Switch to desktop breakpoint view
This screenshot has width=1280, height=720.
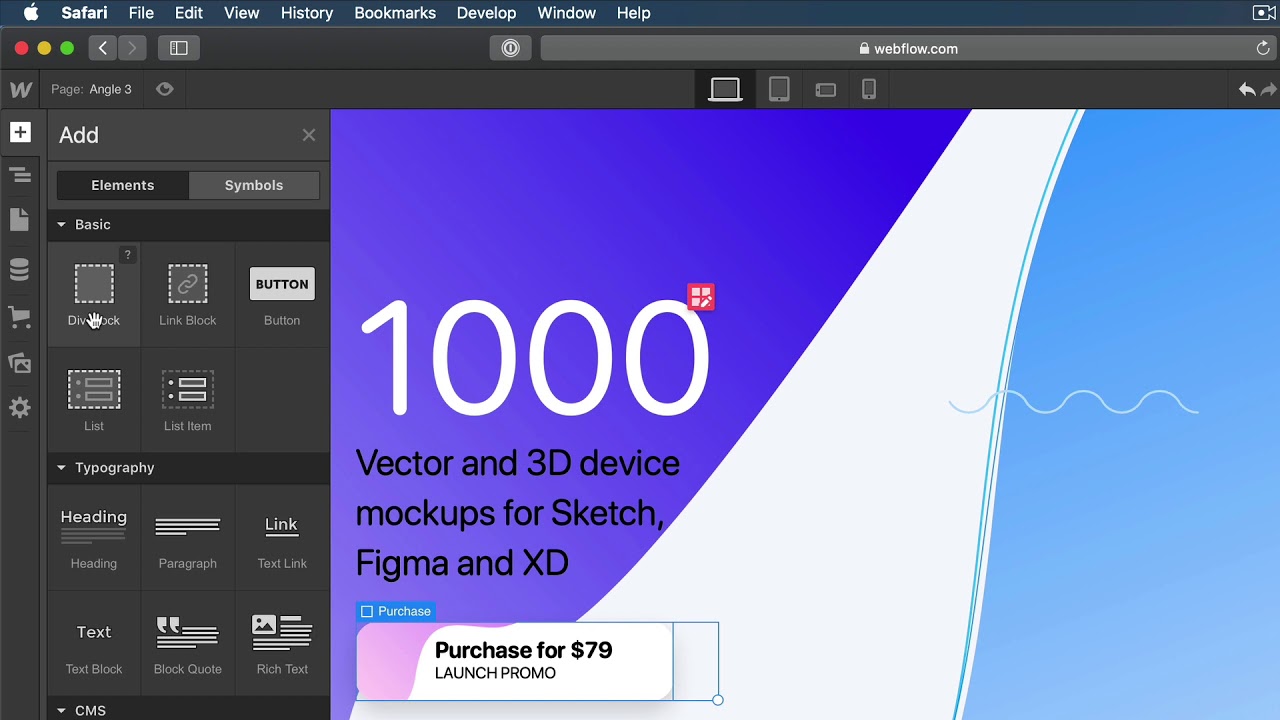pyautogui.click(x=725, y=89)
